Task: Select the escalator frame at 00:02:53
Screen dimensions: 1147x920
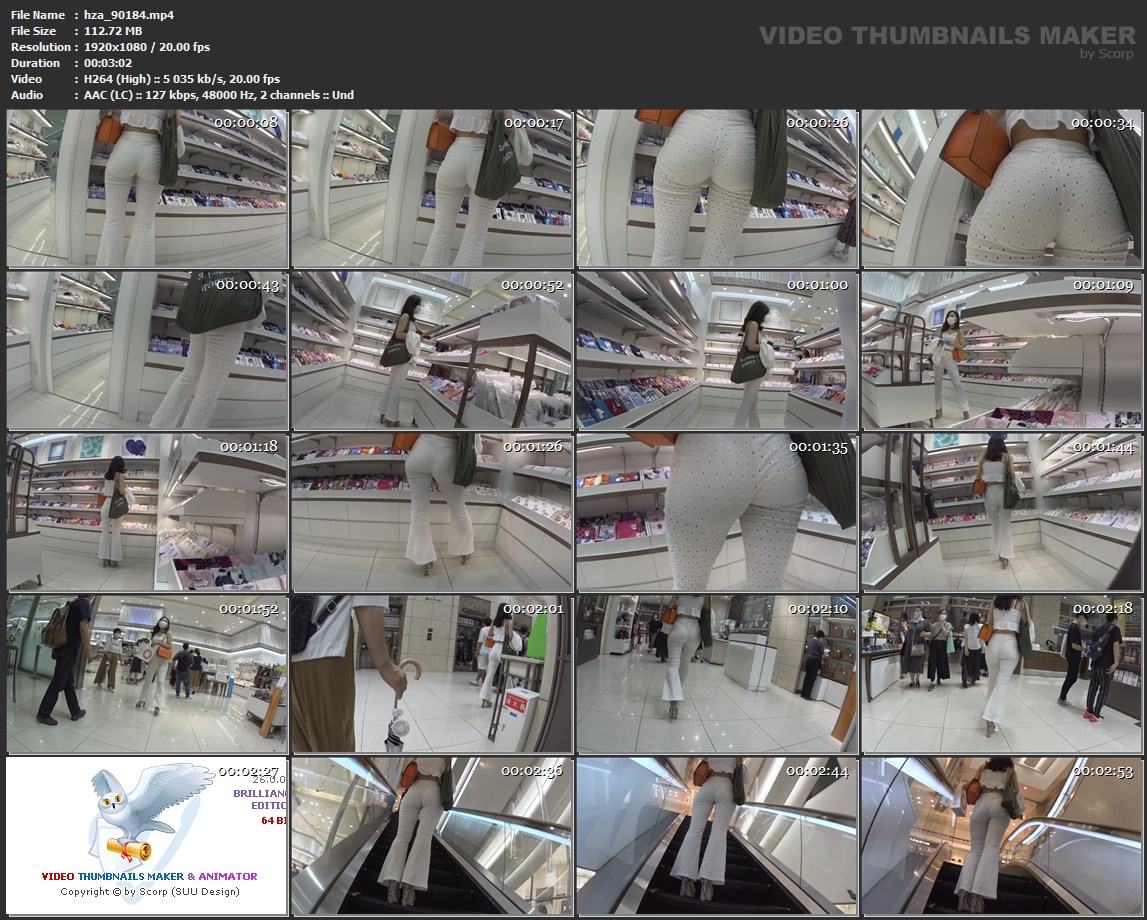Action: (x=1001, y=836)
